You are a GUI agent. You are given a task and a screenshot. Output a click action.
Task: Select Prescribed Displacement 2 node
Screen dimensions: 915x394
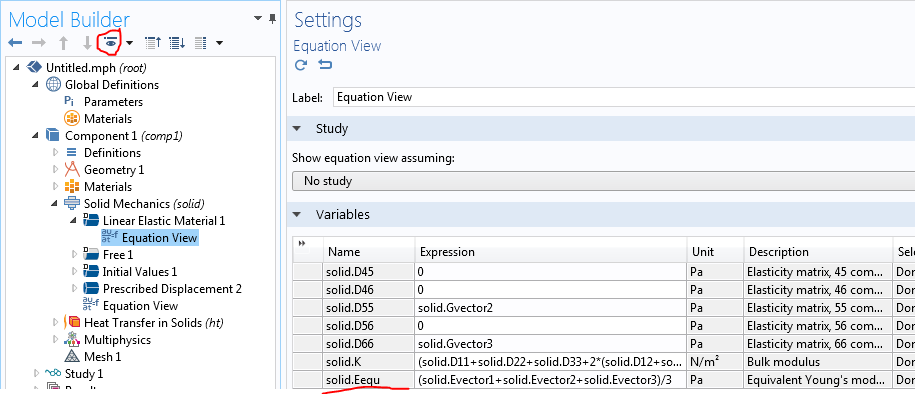[x=172, y=288]
